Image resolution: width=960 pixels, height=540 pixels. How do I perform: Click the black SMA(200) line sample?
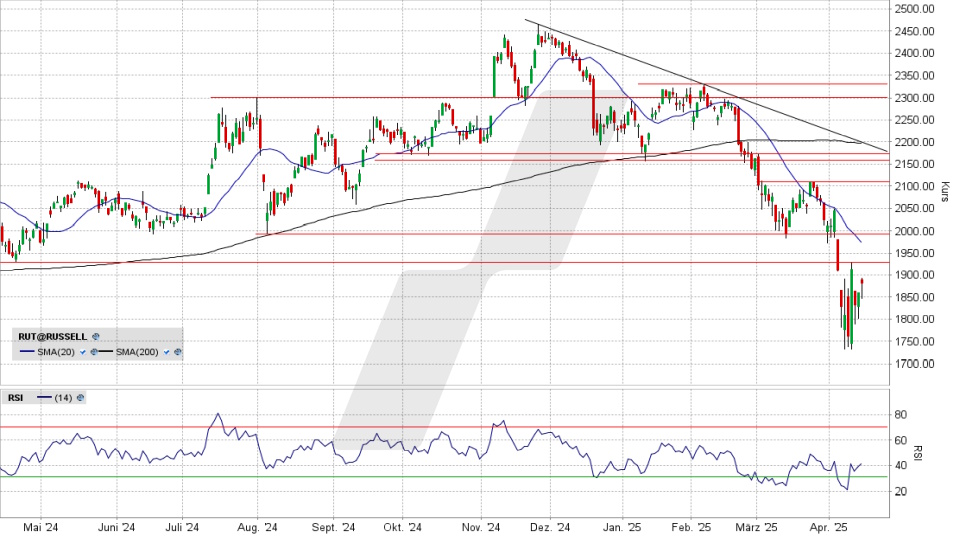(x=107, y=352)
